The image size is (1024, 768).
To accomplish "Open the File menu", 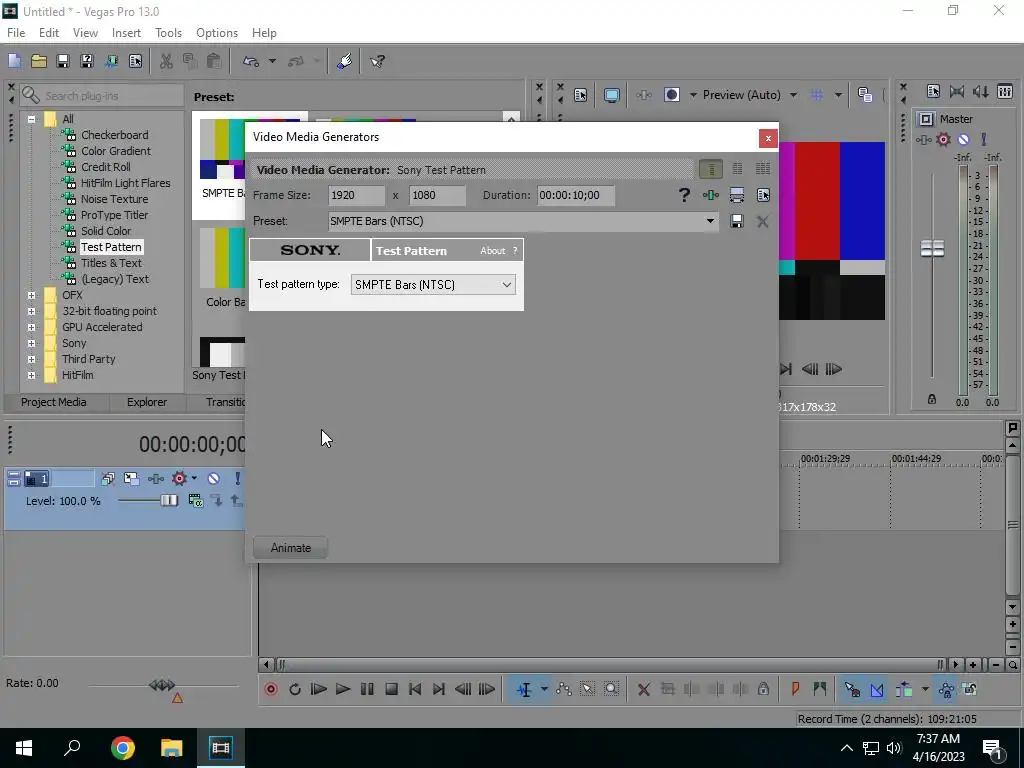I will click(x=16, y=33).
